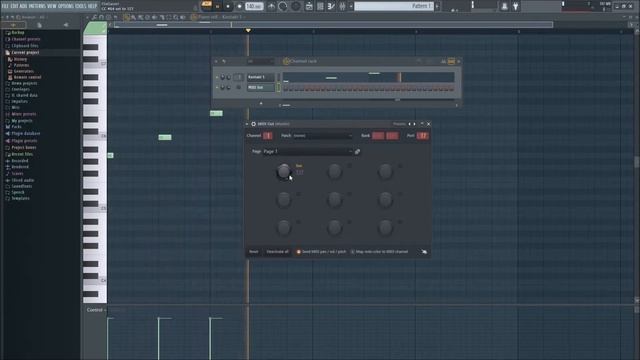Click the add channel plus button
This screenshot has height=360, width=640.
[x=261, y=104]
